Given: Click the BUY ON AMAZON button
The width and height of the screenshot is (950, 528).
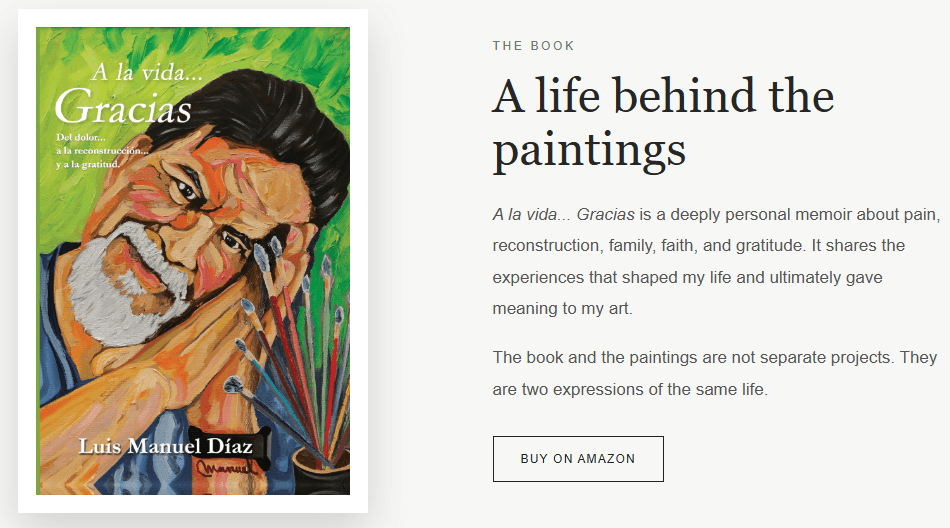Looking at the screenshot, I should [578, 459].
